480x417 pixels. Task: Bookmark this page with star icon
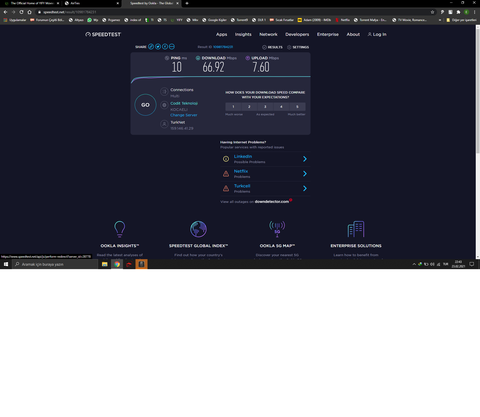tap(433, 12)
